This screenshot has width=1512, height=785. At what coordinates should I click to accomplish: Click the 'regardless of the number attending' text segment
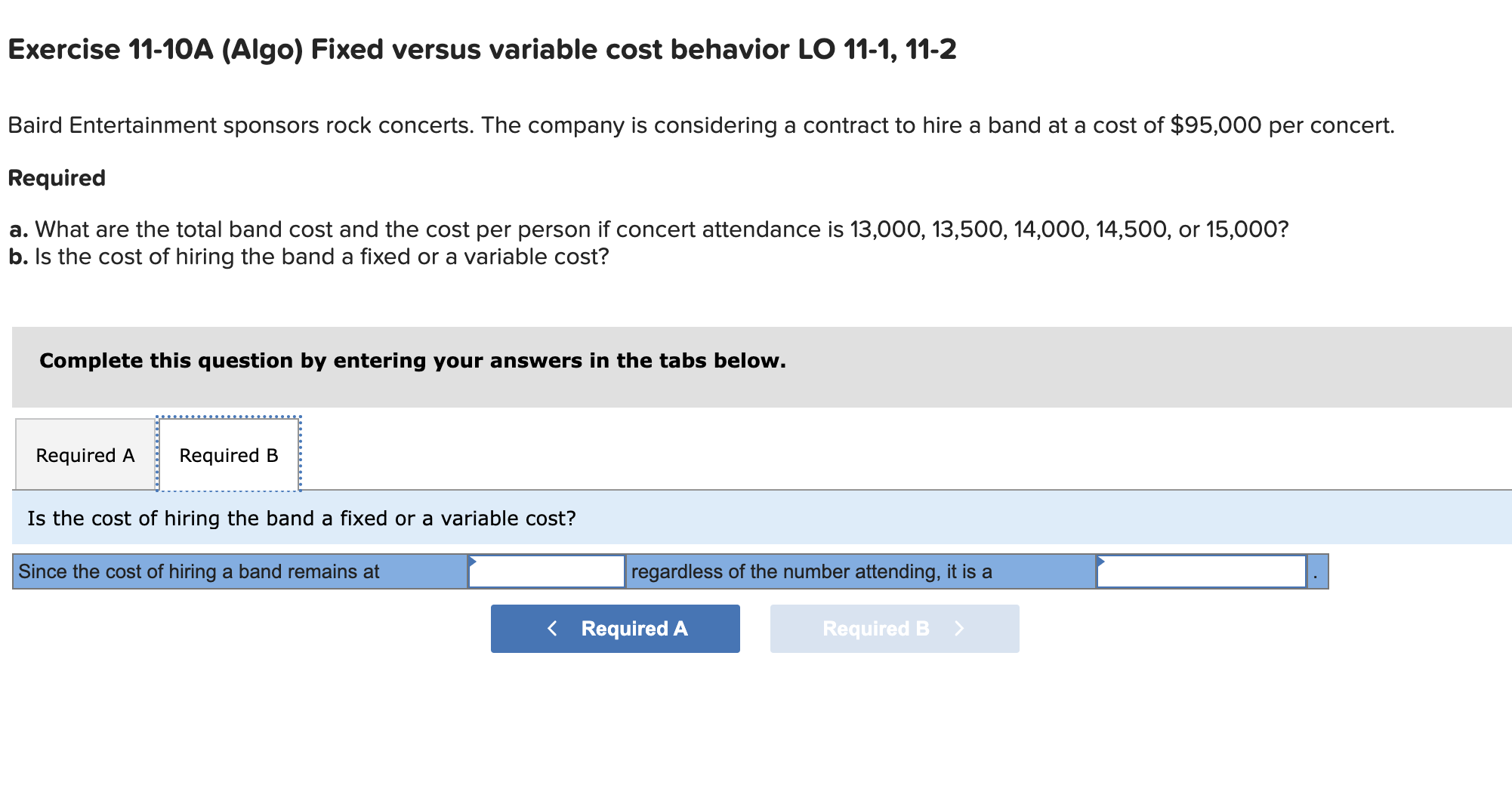810,572
